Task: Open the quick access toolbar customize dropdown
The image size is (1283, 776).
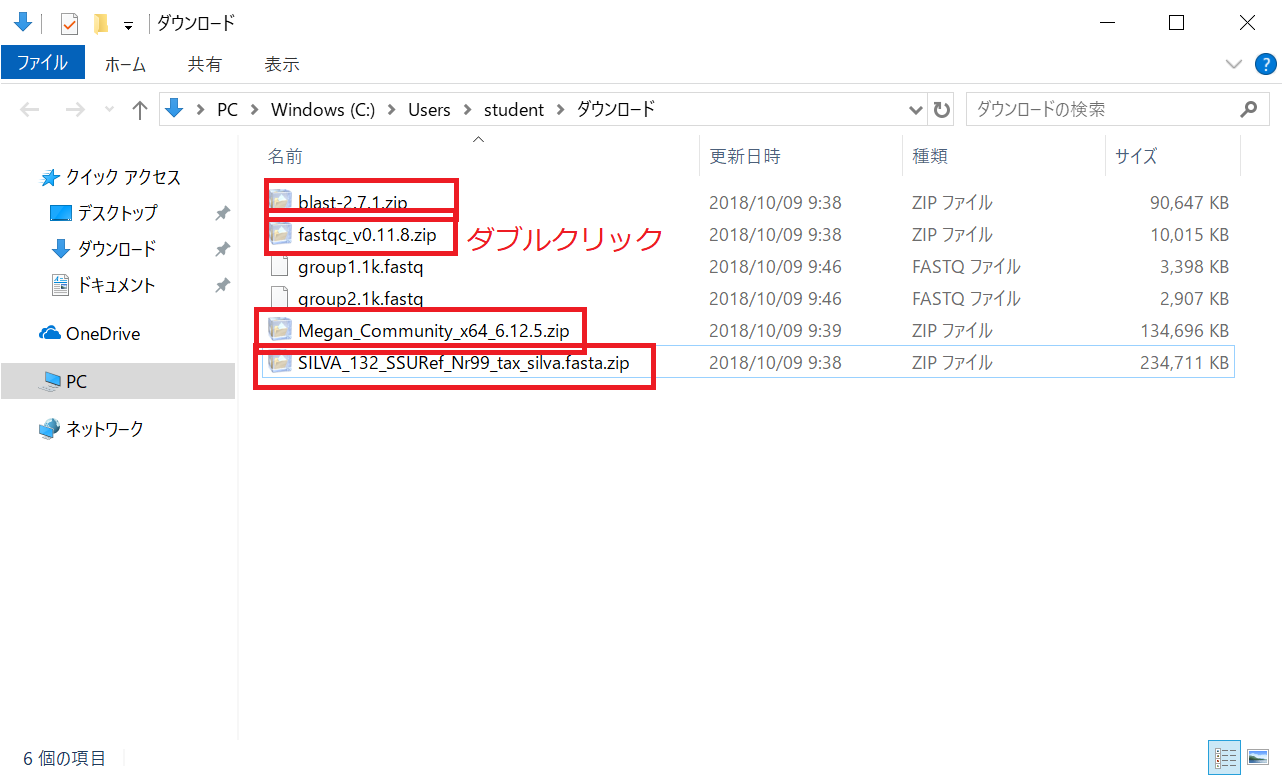Action: pyautogui.click(x=128, y=25)
